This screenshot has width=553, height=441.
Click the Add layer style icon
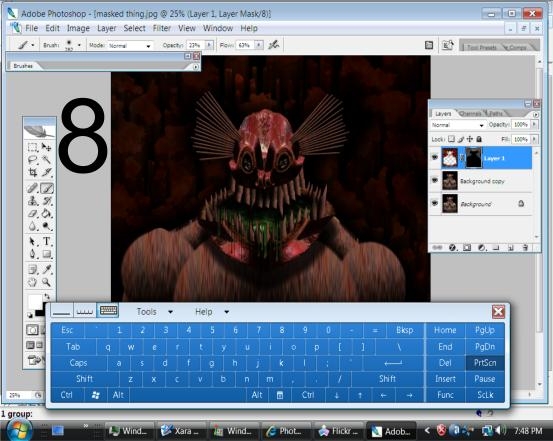coord(452,248)
